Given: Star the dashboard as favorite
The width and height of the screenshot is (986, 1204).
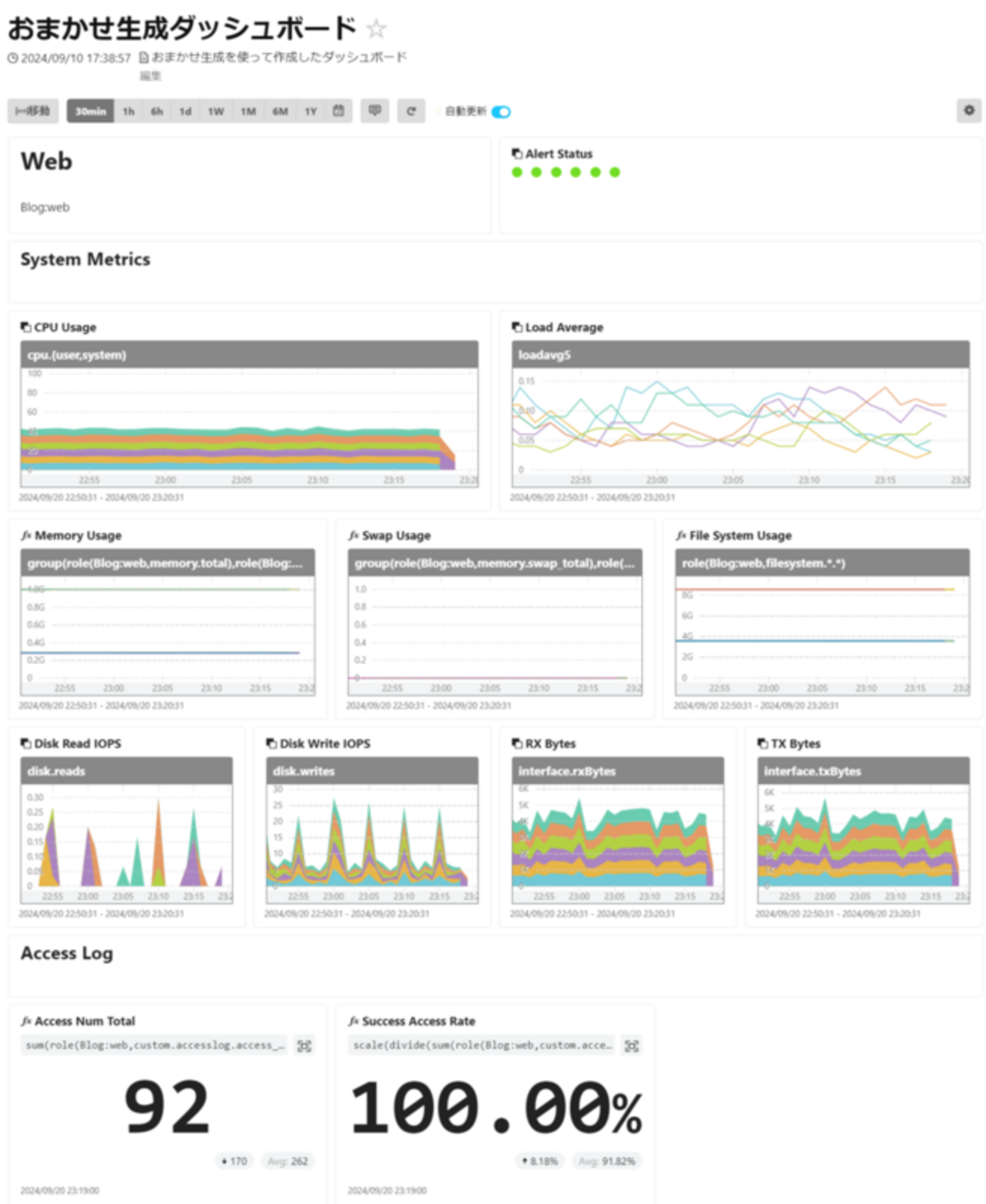Looking at the screenshot, I should pos(376,30).
